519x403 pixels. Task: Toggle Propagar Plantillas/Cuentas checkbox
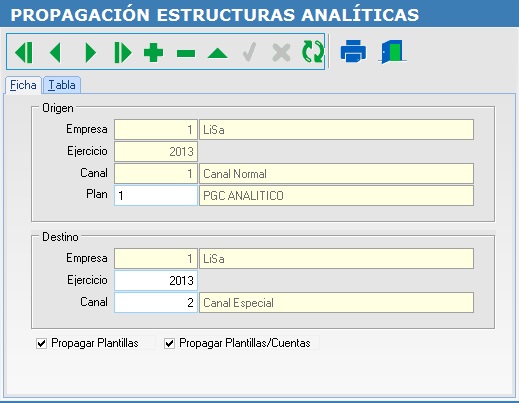pyautogui.click(x=169, y=343)
